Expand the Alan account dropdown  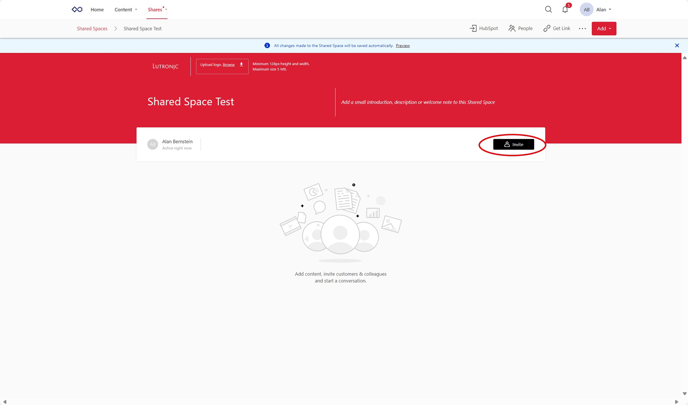[604, 10]
